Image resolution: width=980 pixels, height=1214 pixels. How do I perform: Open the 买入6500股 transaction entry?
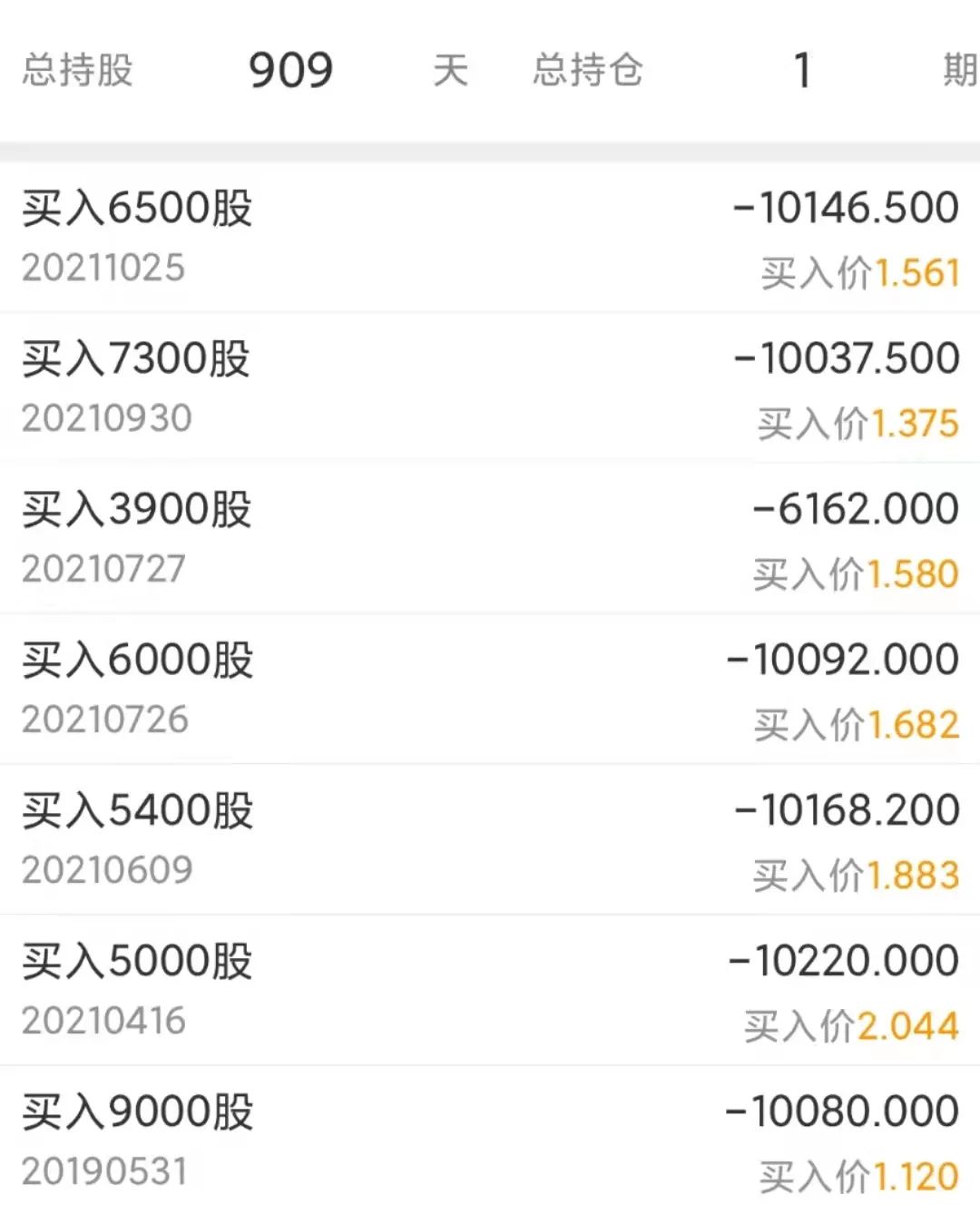490,238
